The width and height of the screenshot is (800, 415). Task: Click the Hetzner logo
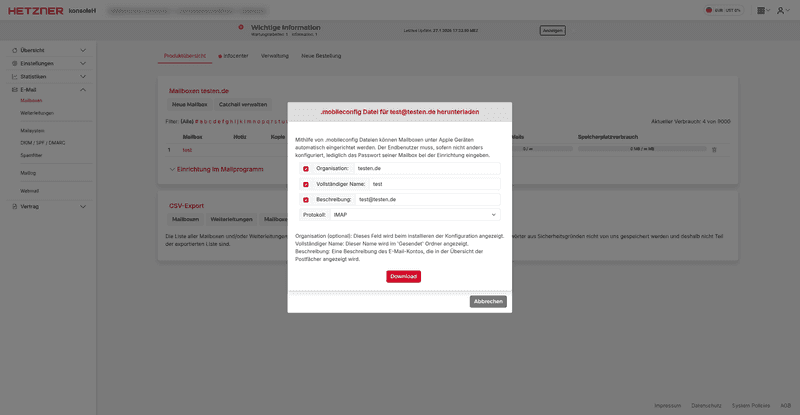[35, 10]
